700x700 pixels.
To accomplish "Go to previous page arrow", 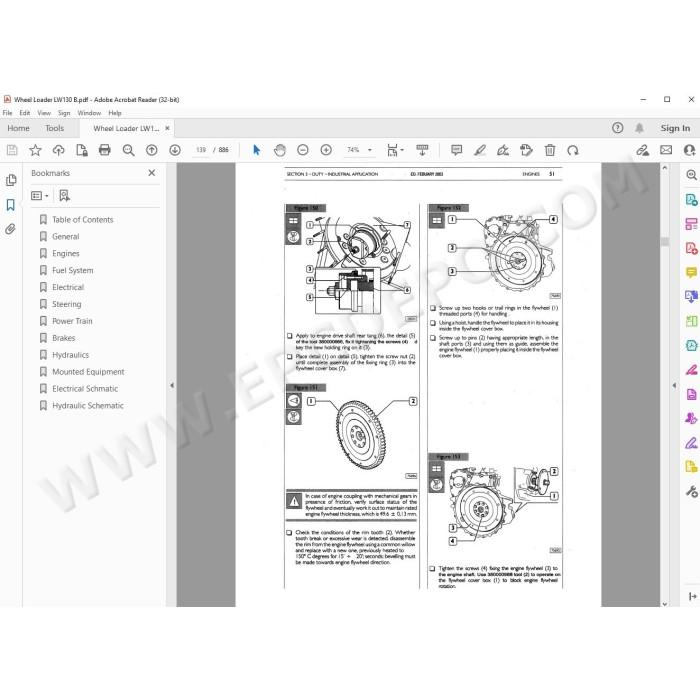I will point(152,150).
